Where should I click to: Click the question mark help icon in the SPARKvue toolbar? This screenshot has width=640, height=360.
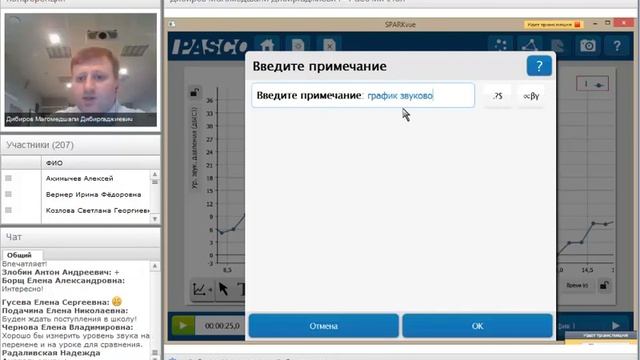[617, 45]
